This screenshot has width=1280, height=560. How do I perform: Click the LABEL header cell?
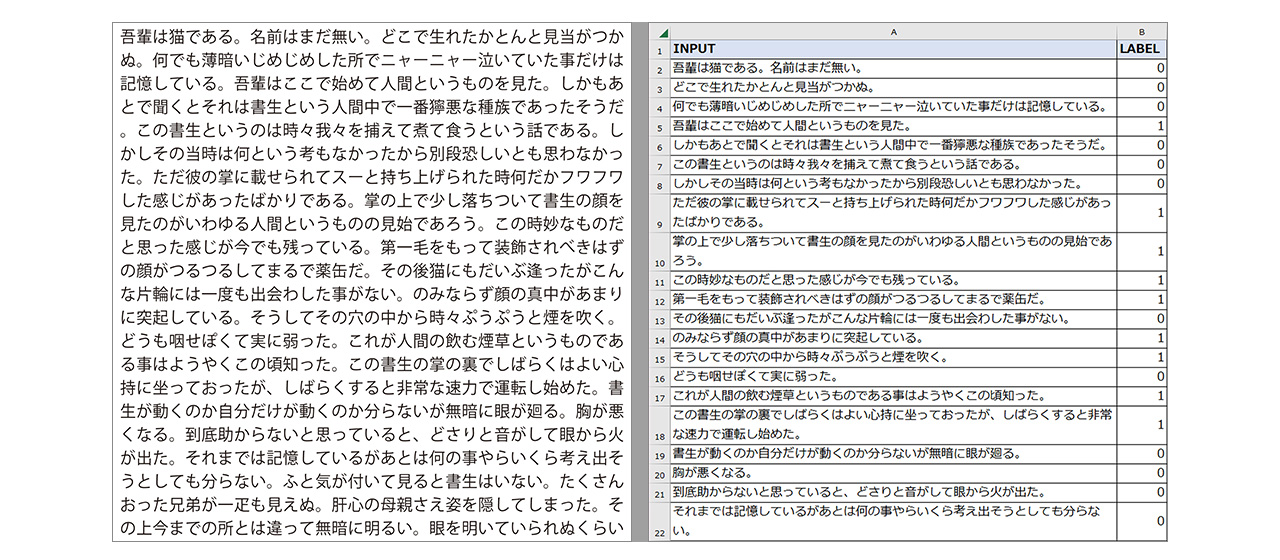(x=1141, y=49)
